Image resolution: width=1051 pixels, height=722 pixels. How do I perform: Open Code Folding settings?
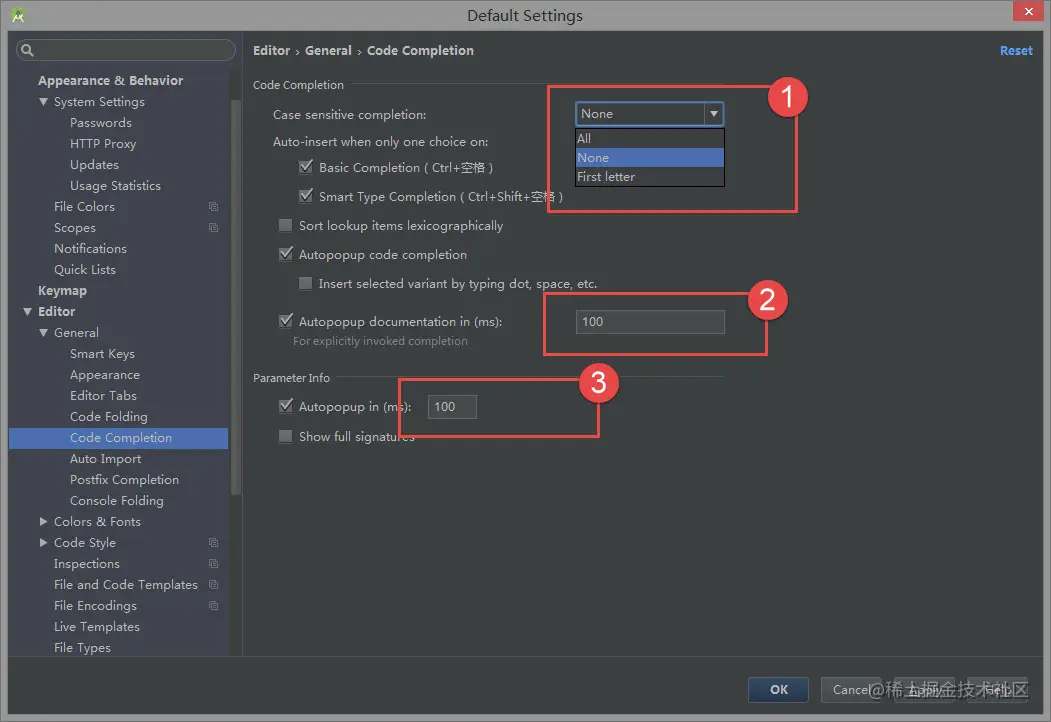coord(109,417)
